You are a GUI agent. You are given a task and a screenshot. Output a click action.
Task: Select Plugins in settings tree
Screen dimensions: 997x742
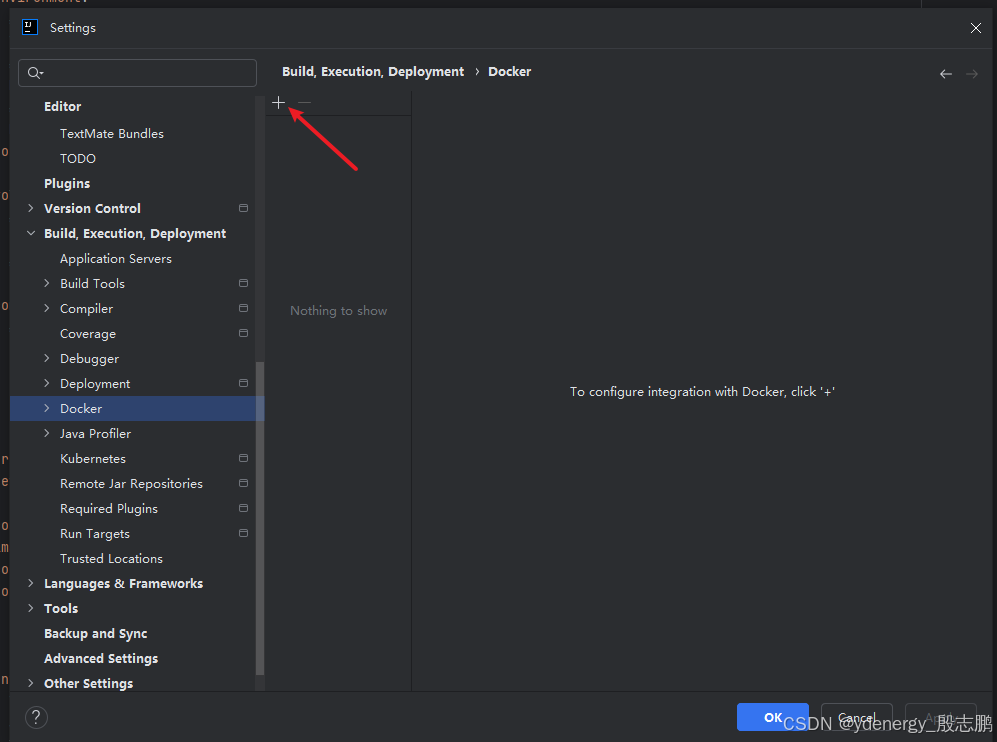point(67,183)
